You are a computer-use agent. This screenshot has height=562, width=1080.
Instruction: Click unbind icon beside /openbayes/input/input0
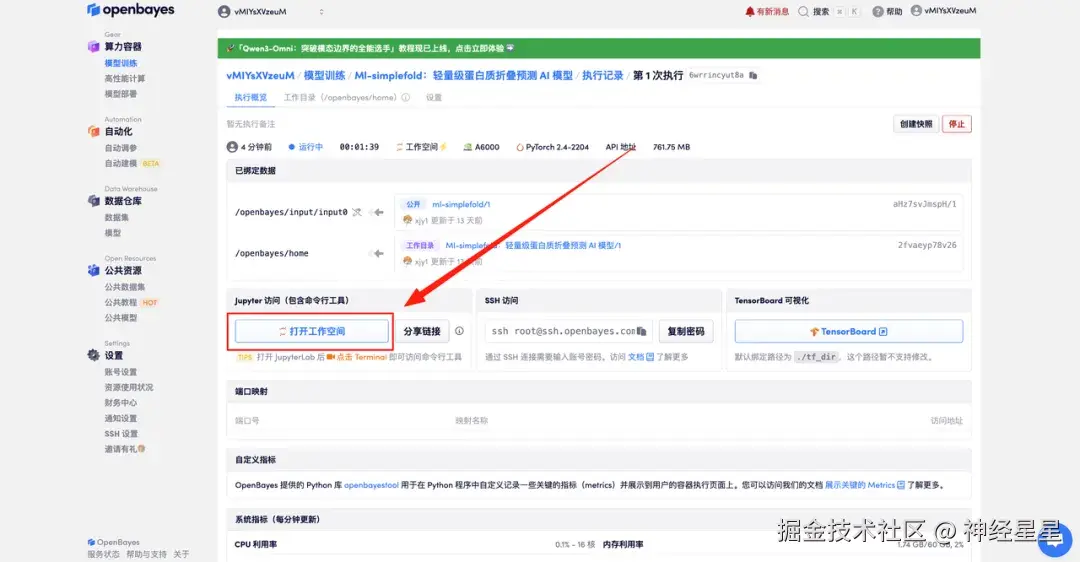pos(357,212)
